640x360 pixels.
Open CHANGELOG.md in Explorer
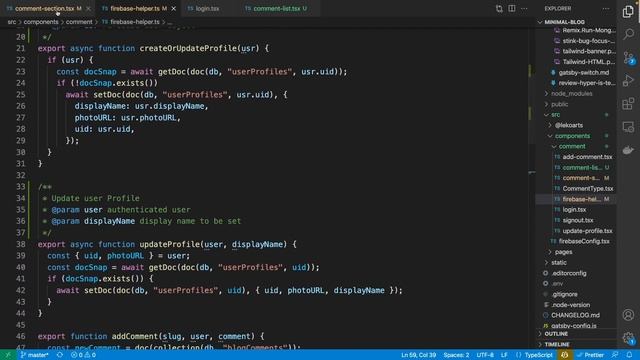(x=575, y=315)
